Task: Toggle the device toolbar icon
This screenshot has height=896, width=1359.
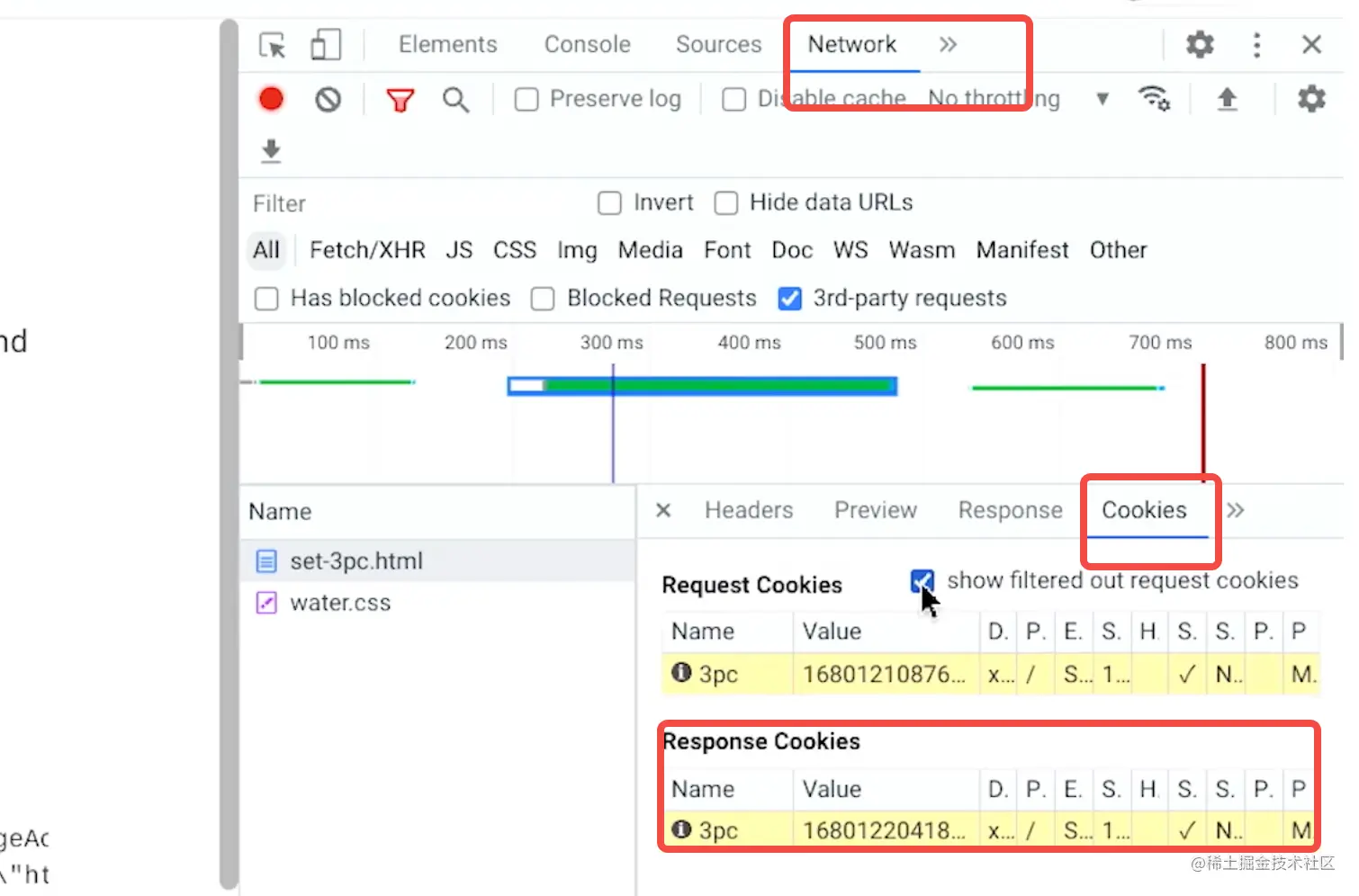Action: coord(326,45)
